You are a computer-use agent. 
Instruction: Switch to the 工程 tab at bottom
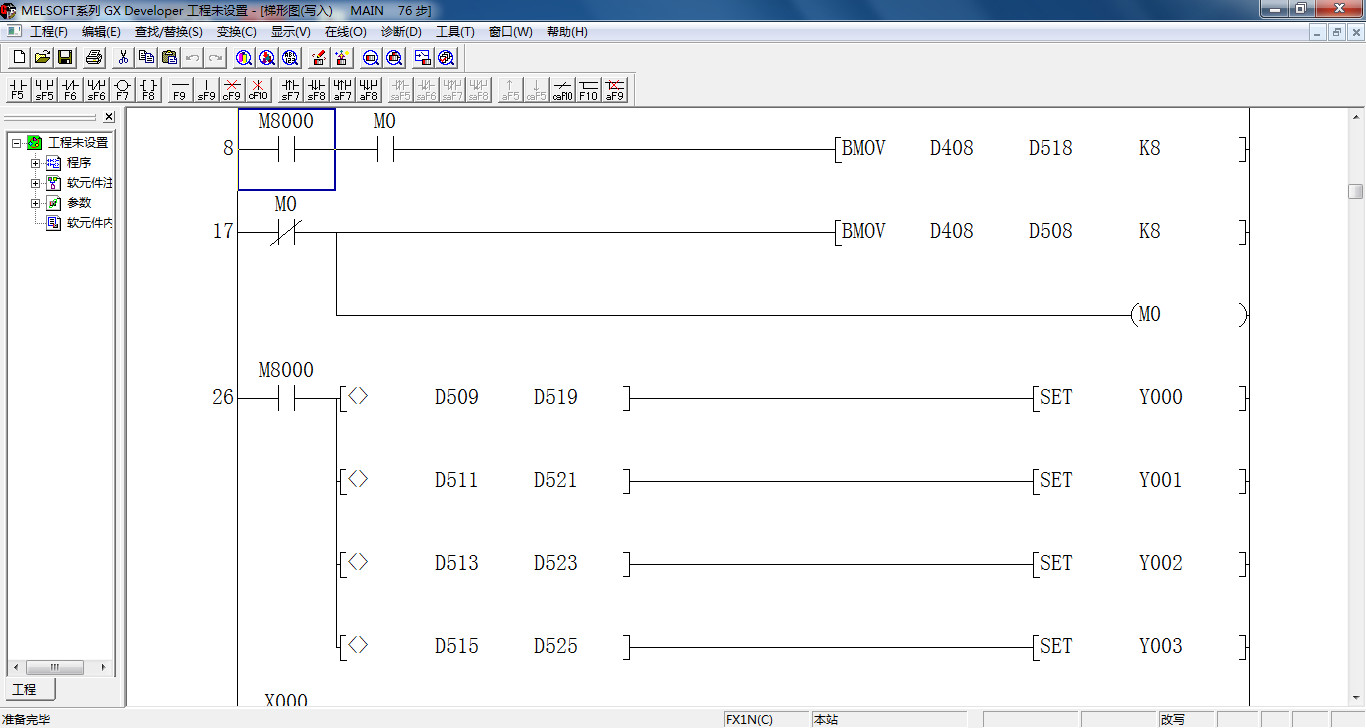coord(25,690)
